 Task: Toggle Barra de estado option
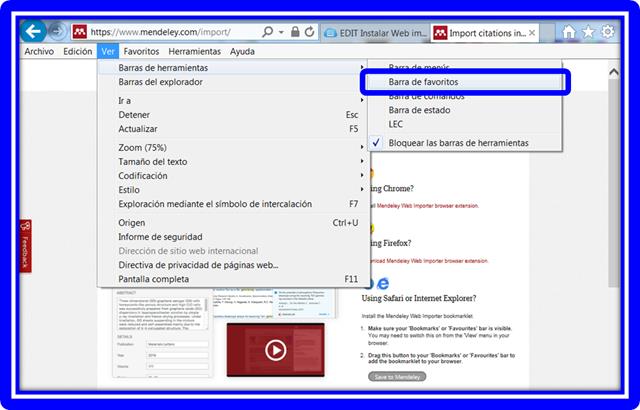pyautogui.click(x=464, y=110)
